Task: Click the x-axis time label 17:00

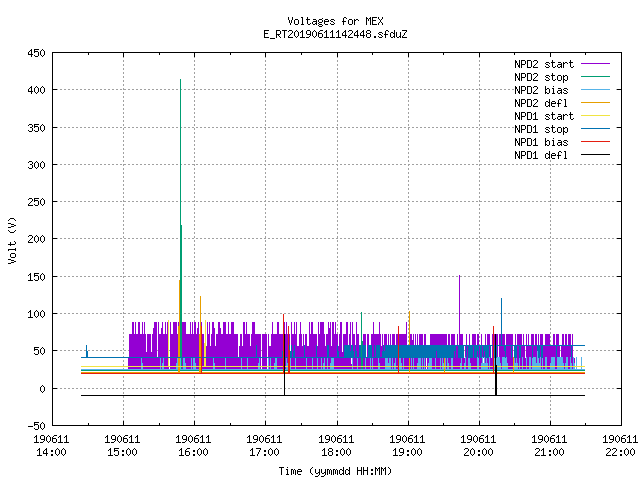Action: (264, 453)
